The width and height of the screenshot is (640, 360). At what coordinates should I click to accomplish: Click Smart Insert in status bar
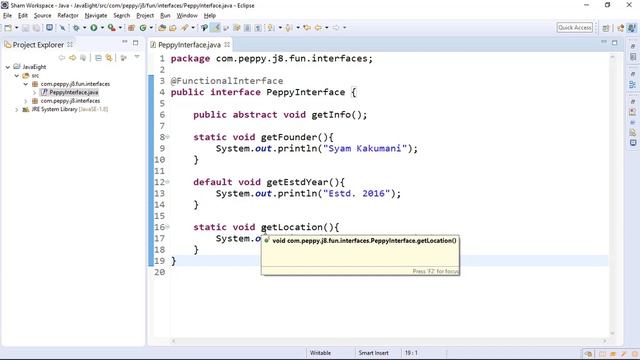pos(373,353)
